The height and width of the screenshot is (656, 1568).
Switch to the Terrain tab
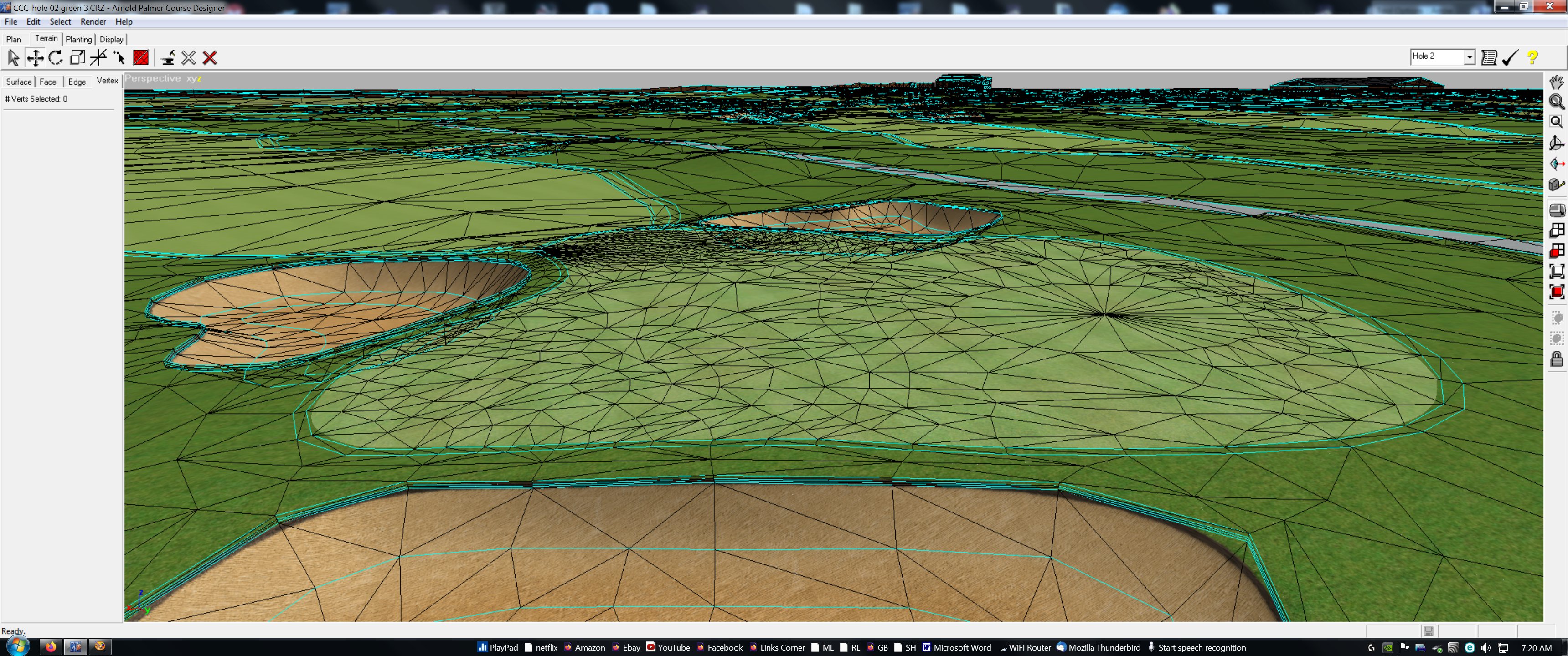click(46, 38)
